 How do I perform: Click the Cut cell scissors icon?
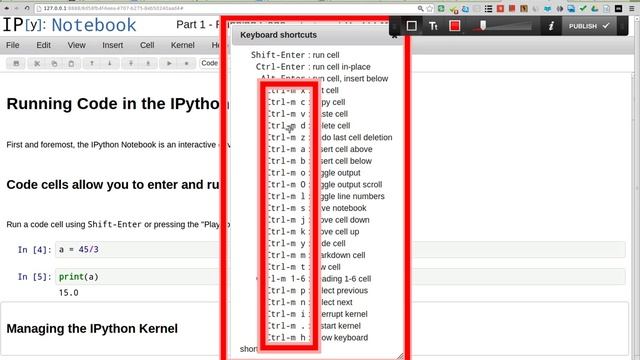pos(37,63)
